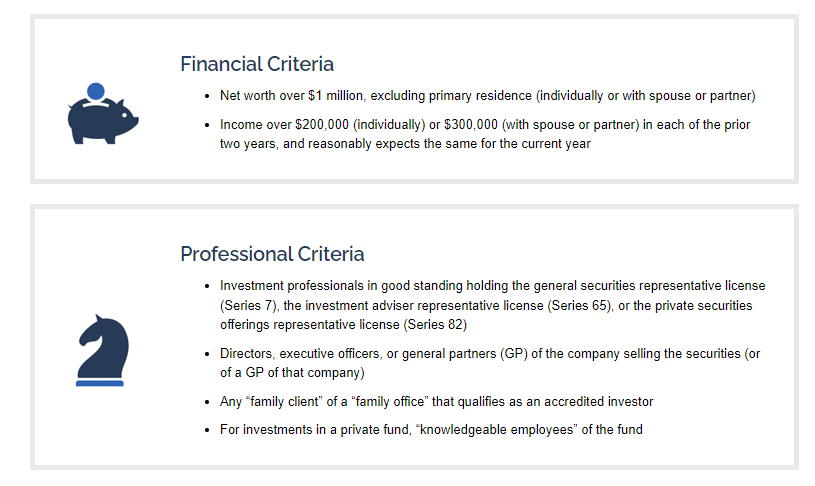Click the investment professionals bullet first line
This screenshot has width=815, height=486.
coord(492,286)
